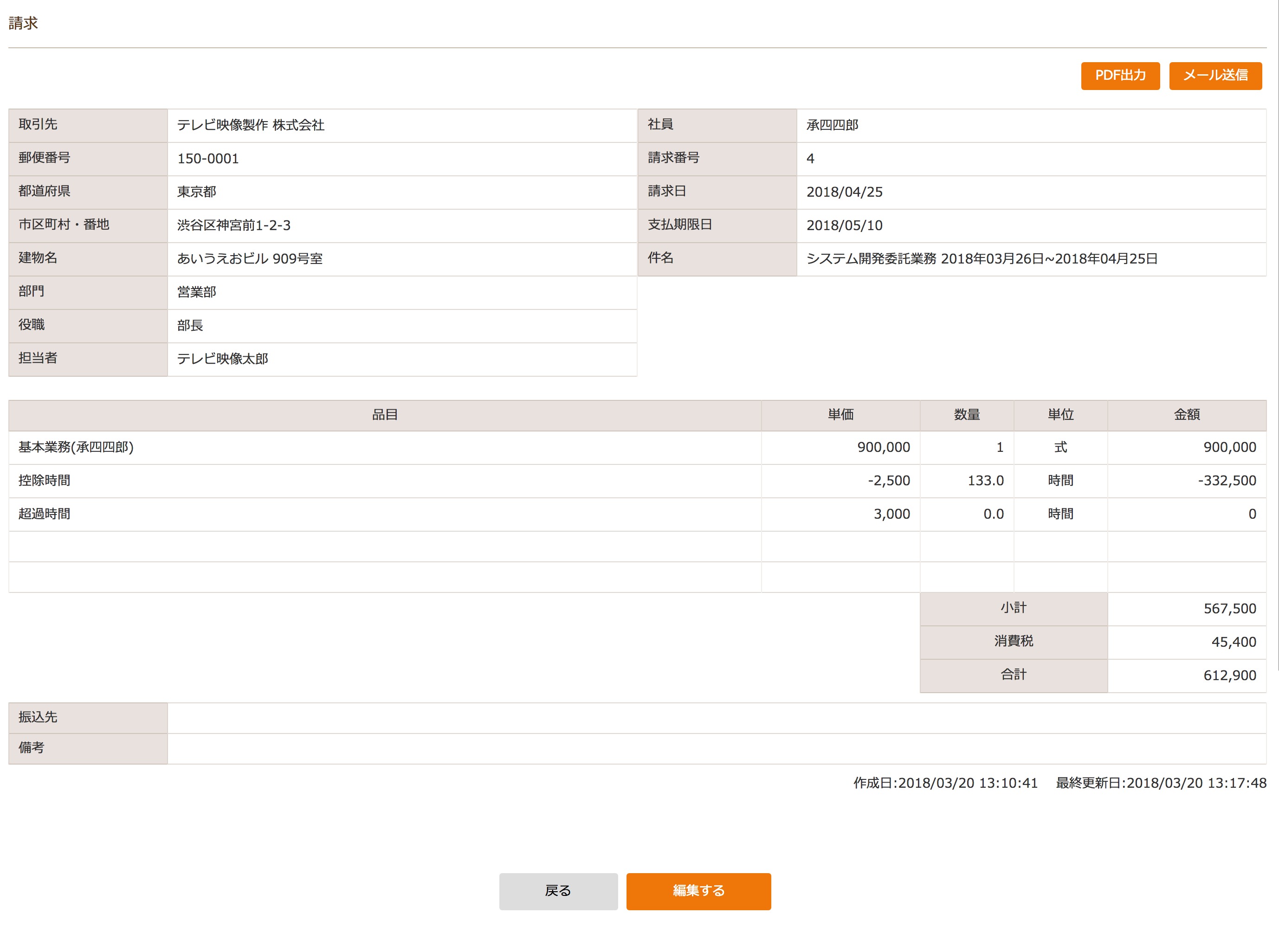The image size is (1279, 952).
Task: Click the 取引先 label cell
Action: pyautogui.click(x=88, y=125)
